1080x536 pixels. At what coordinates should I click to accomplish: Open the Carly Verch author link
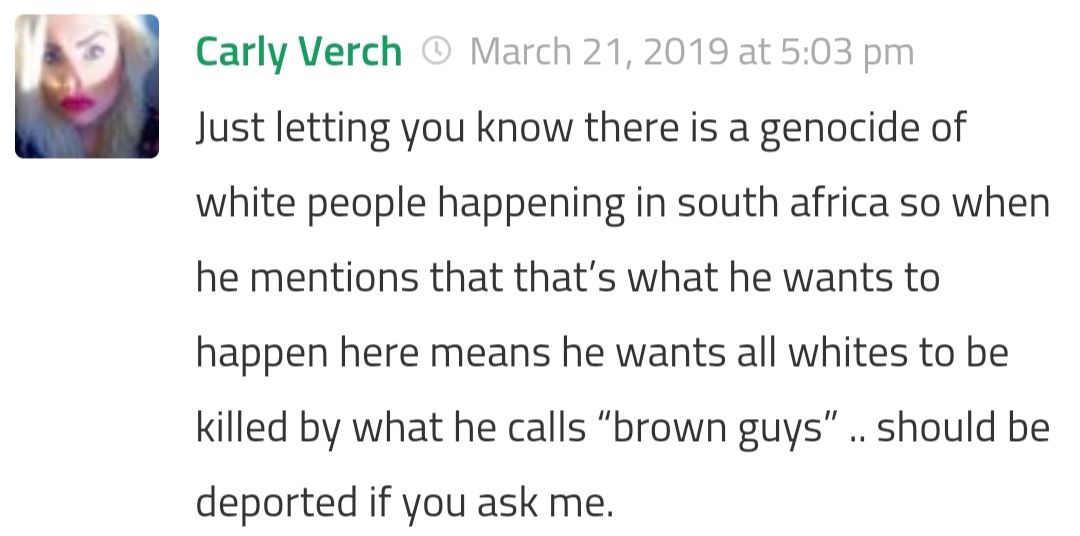[x=298, y=52]
